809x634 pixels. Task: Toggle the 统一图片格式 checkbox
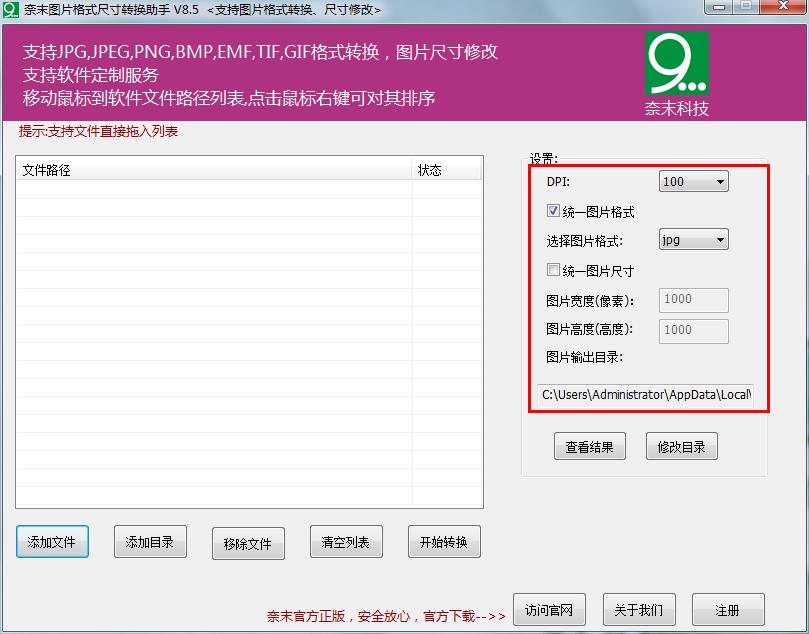[553, 211]
